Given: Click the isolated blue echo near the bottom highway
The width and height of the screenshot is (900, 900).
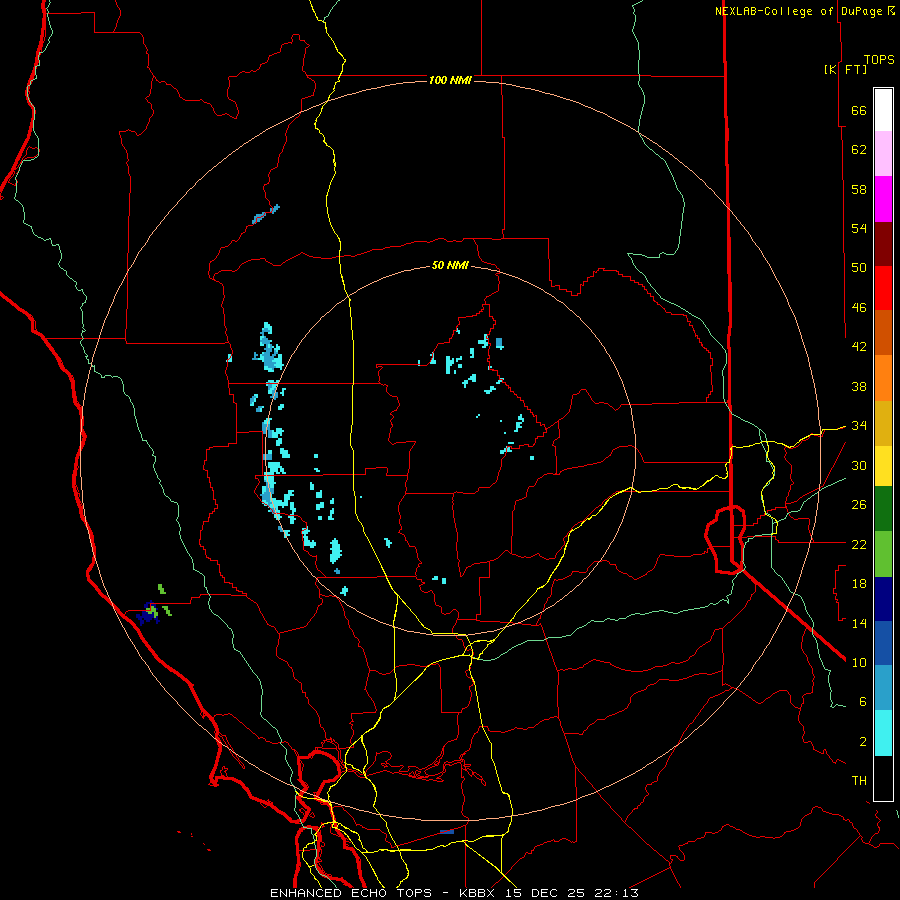Looking at the screenshot, I should coord(447,832).
